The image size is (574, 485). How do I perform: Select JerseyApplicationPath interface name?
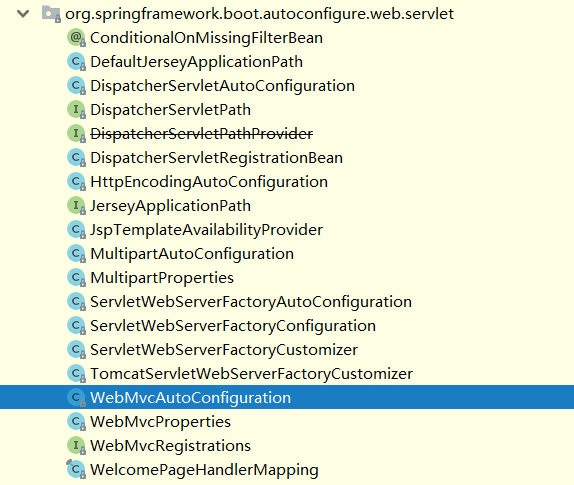[170, 206]
